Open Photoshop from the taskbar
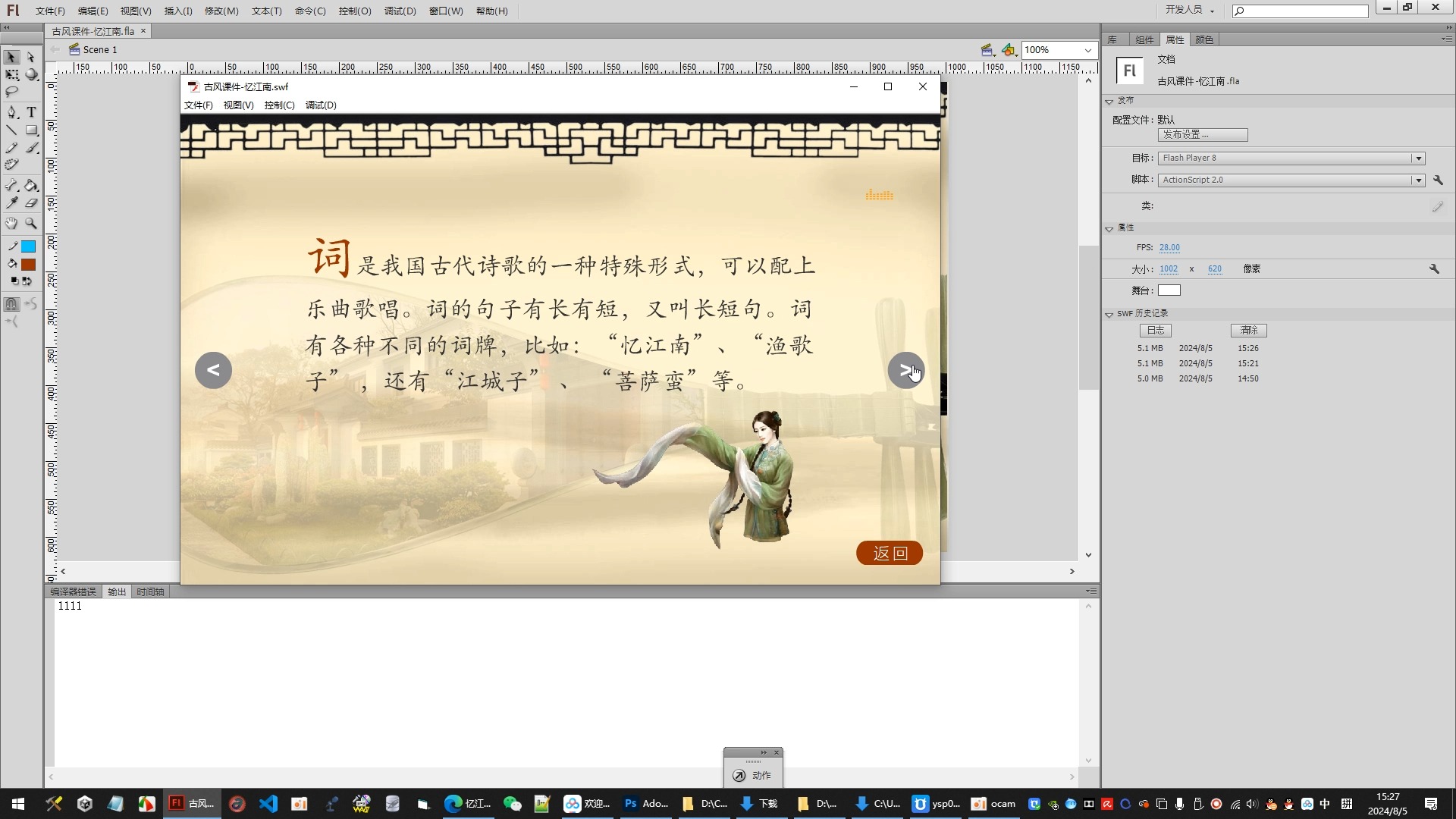Viewport: 1456px width, 819px height. [646, 804]
